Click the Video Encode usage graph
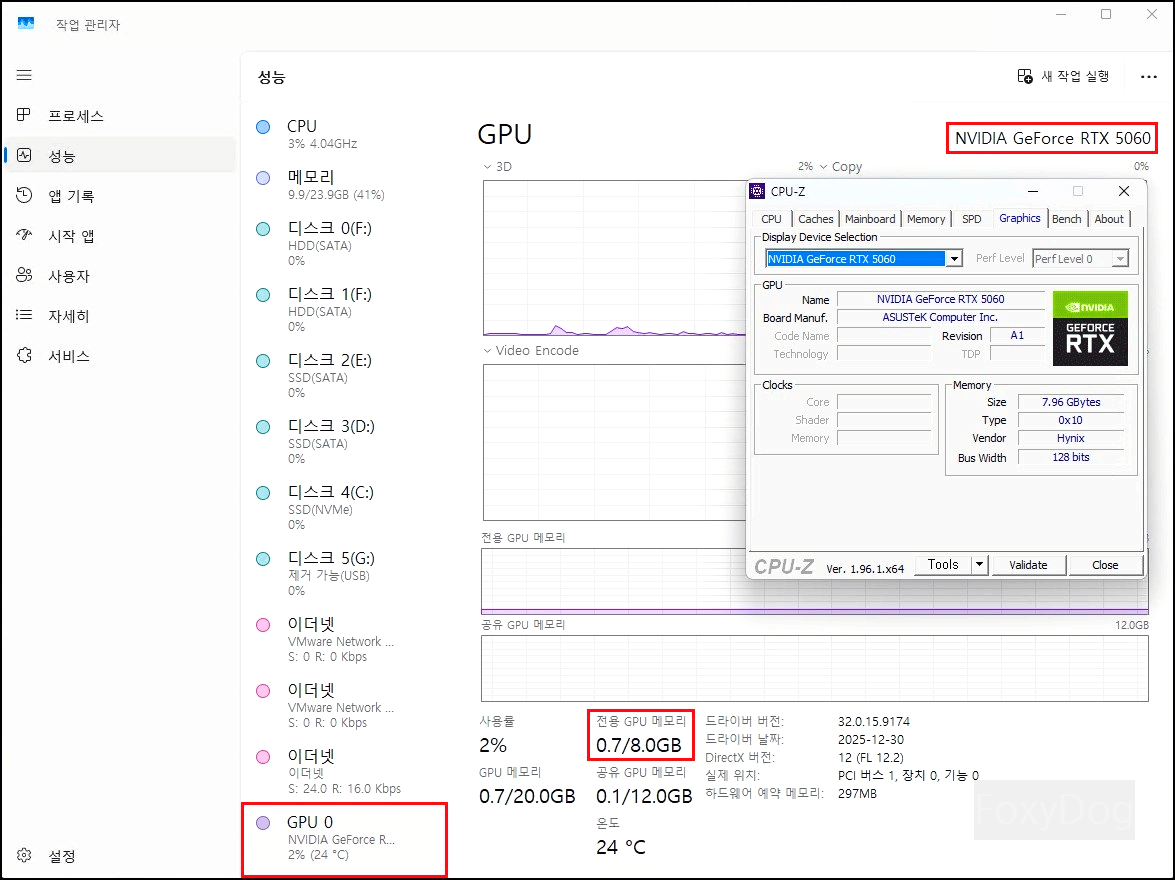 point(614,442)
